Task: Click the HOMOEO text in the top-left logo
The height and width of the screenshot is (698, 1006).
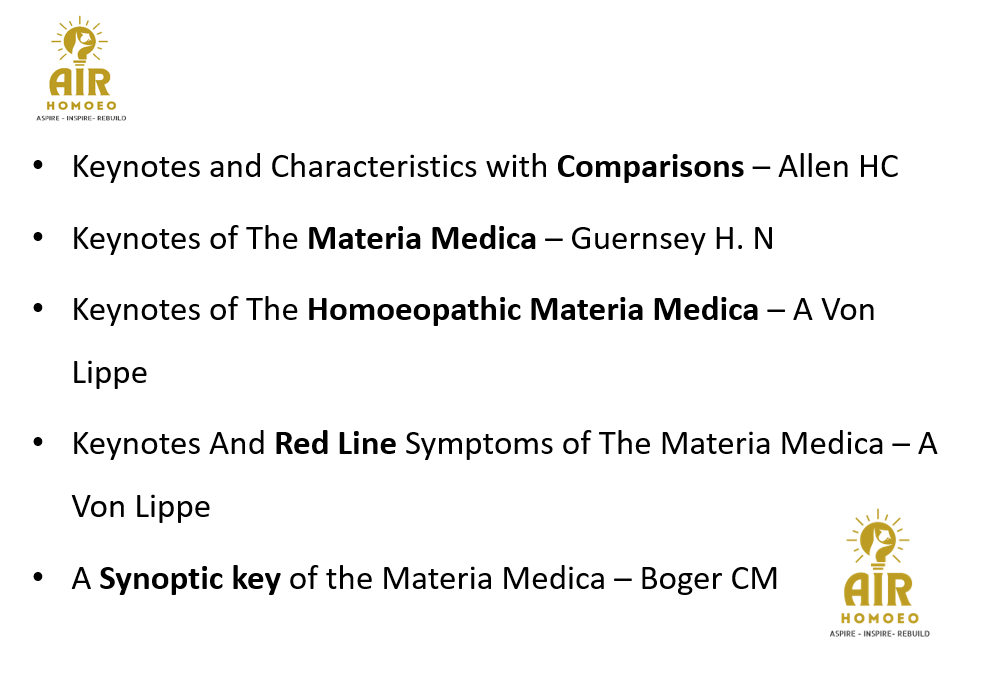Action: pos(81,104)
